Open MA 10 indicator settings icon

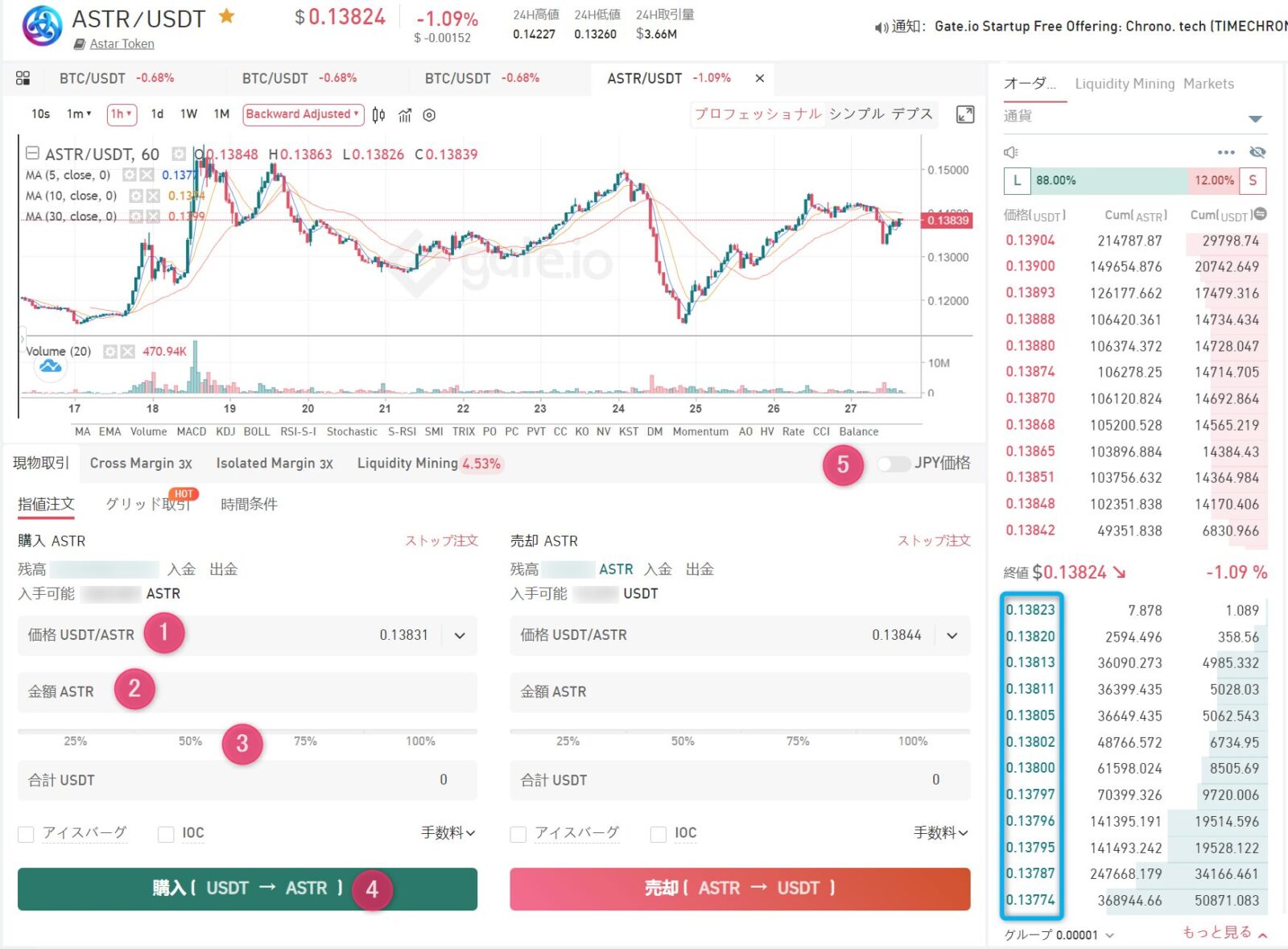tap(136, 196)
